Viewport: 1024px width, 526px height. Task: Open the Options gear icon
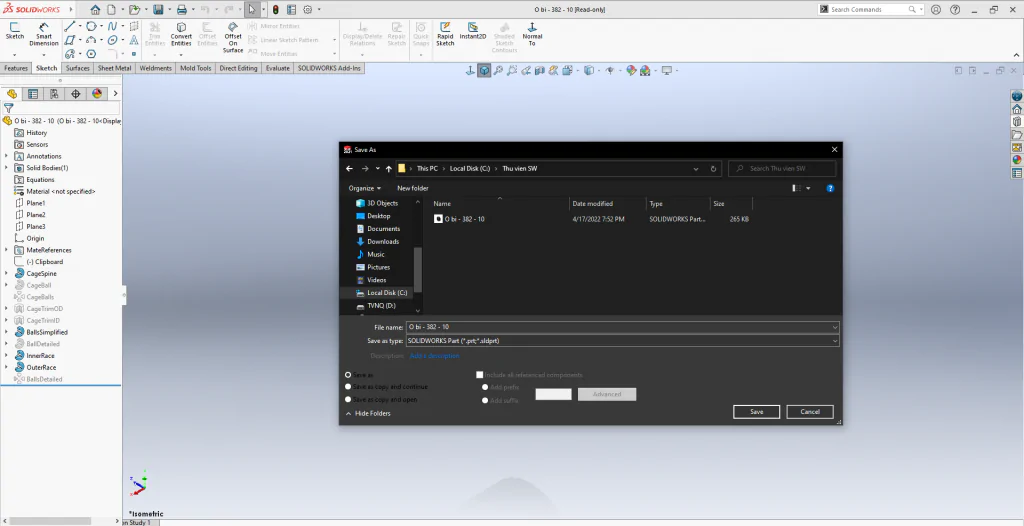(308, 10)
